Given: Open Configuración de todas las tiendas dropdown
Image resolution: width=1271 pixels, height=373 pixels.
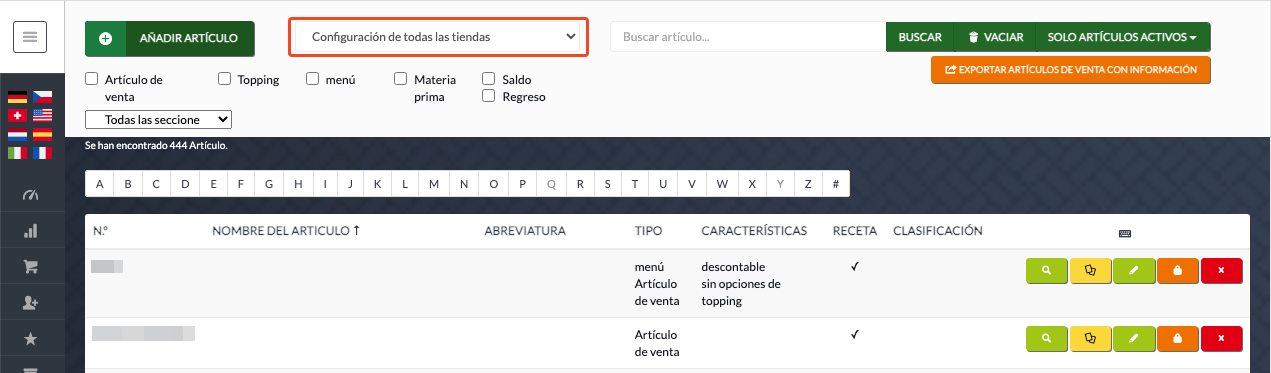Looking at the screenshot, I should tap(439, 36).
